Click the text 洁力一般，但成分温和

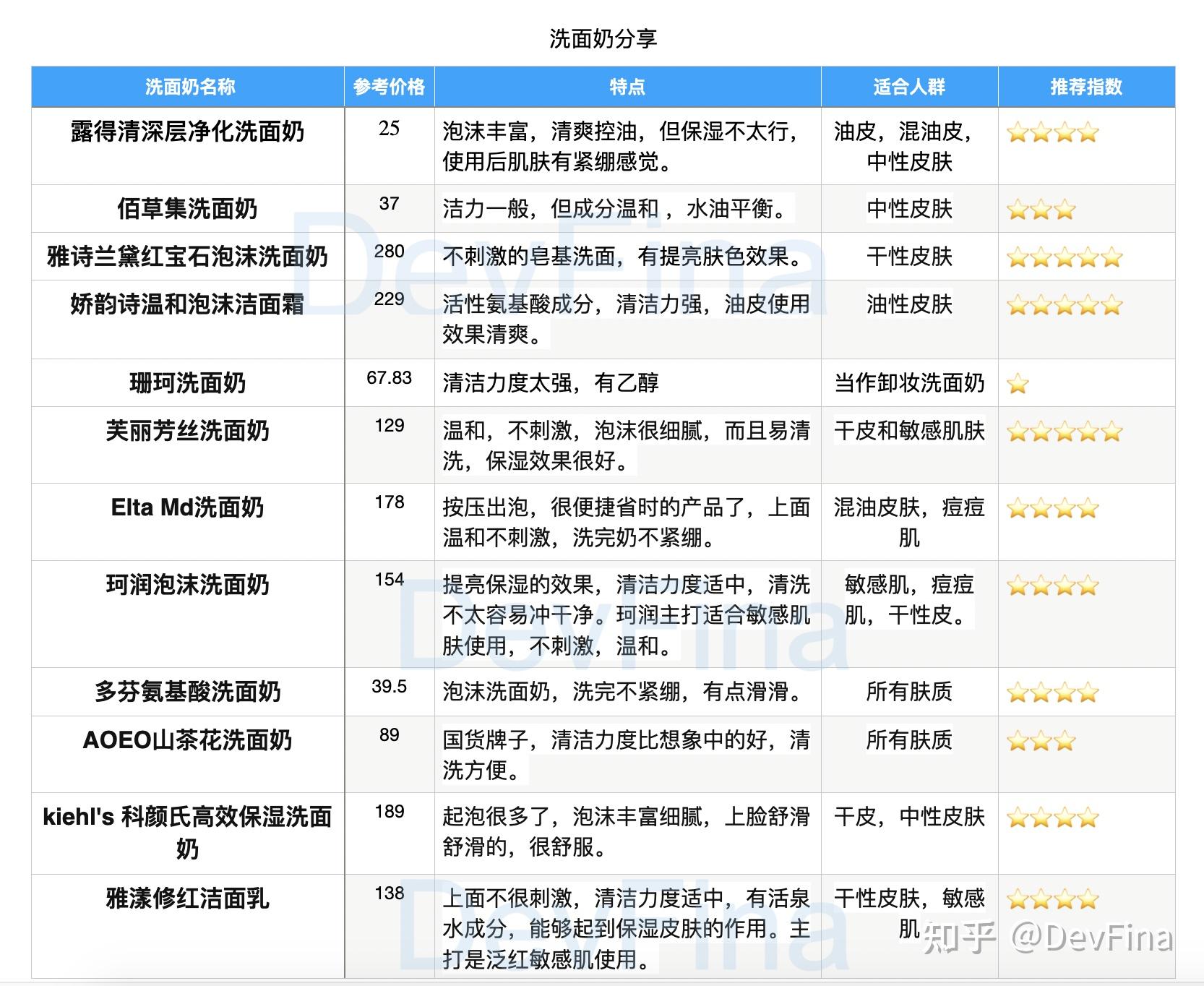click(551, 209)
